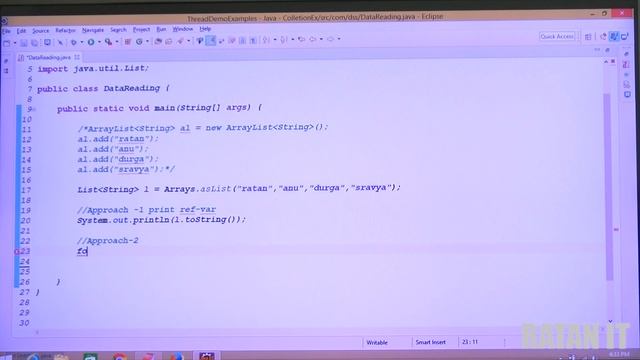This screenshot has height=360, width=640.
Task: Close the DataReading.java editor tab
Action: point(77,57)
